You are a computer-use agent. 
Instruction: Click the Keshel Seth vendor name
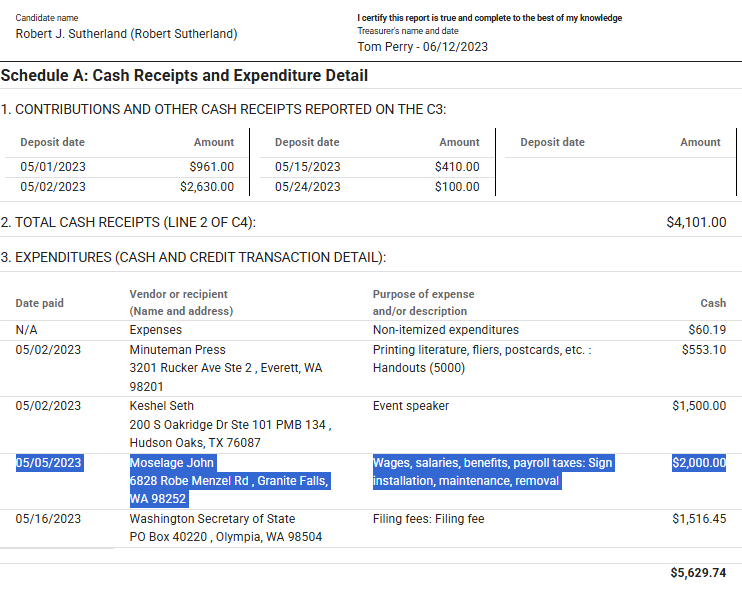162,406
